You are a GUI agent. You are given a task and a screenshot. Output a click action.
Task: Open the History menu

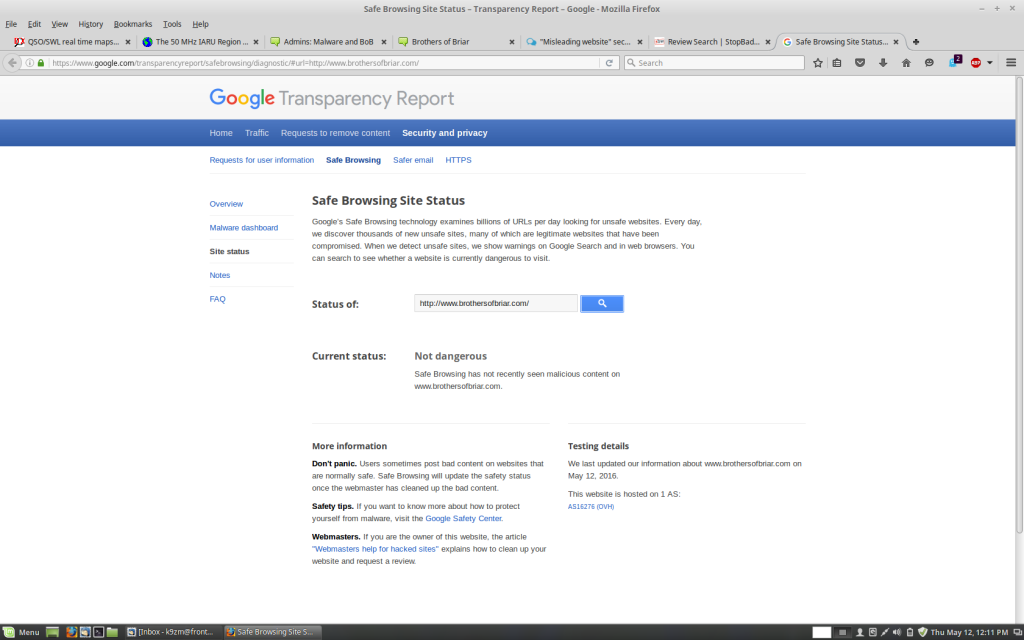[x=91, y=24]
